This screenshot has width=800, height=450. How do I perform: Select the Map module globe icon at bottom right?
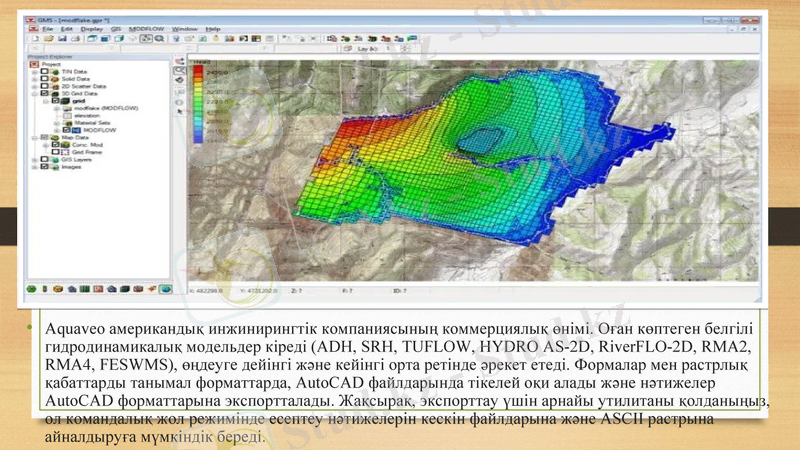coord(165,289)
